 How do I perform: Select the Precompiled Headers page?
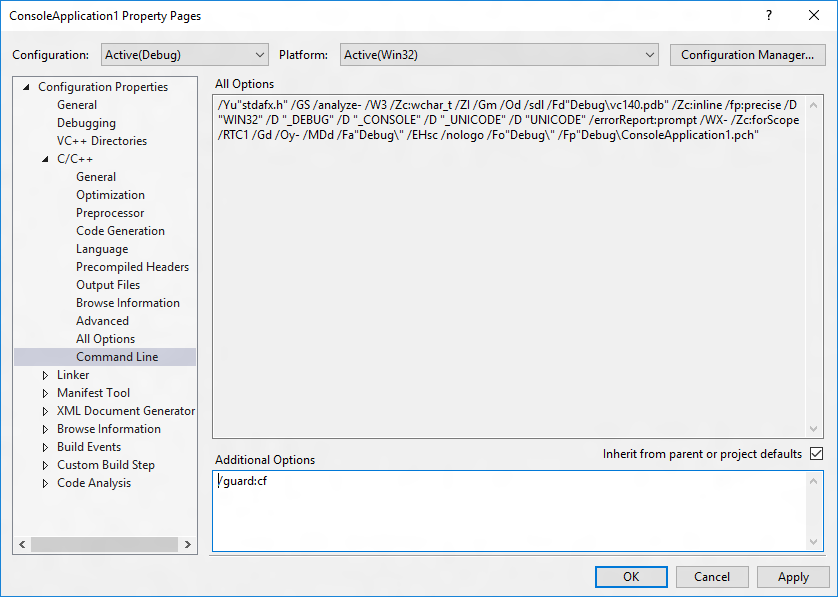point(132,266)
